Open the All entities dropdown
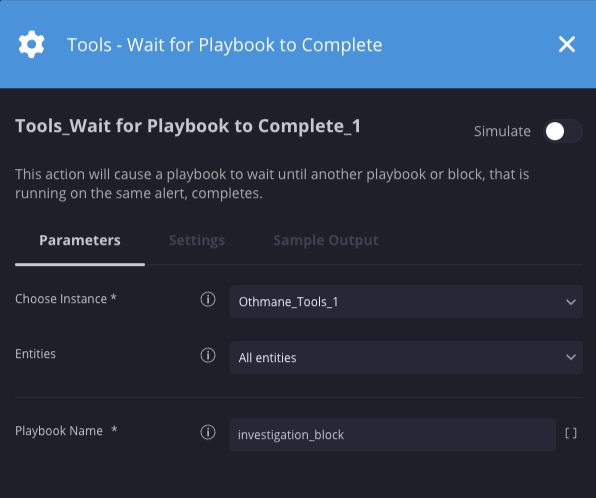Screen dimensions: 596x498 (x=406, y=358)
